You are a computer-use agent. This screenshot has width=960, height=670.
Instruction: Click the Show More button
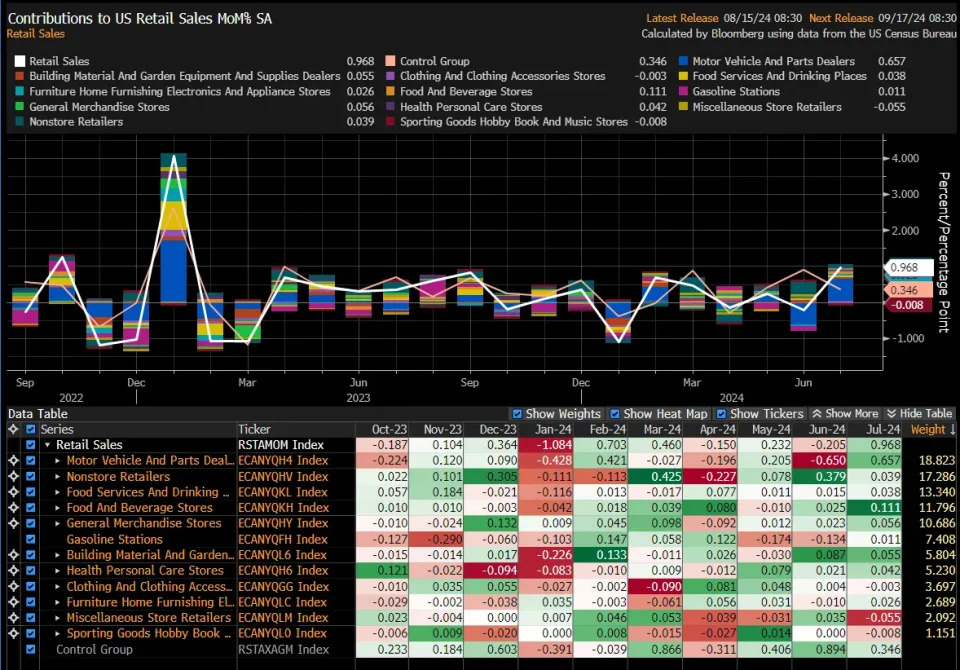(845, 414)
